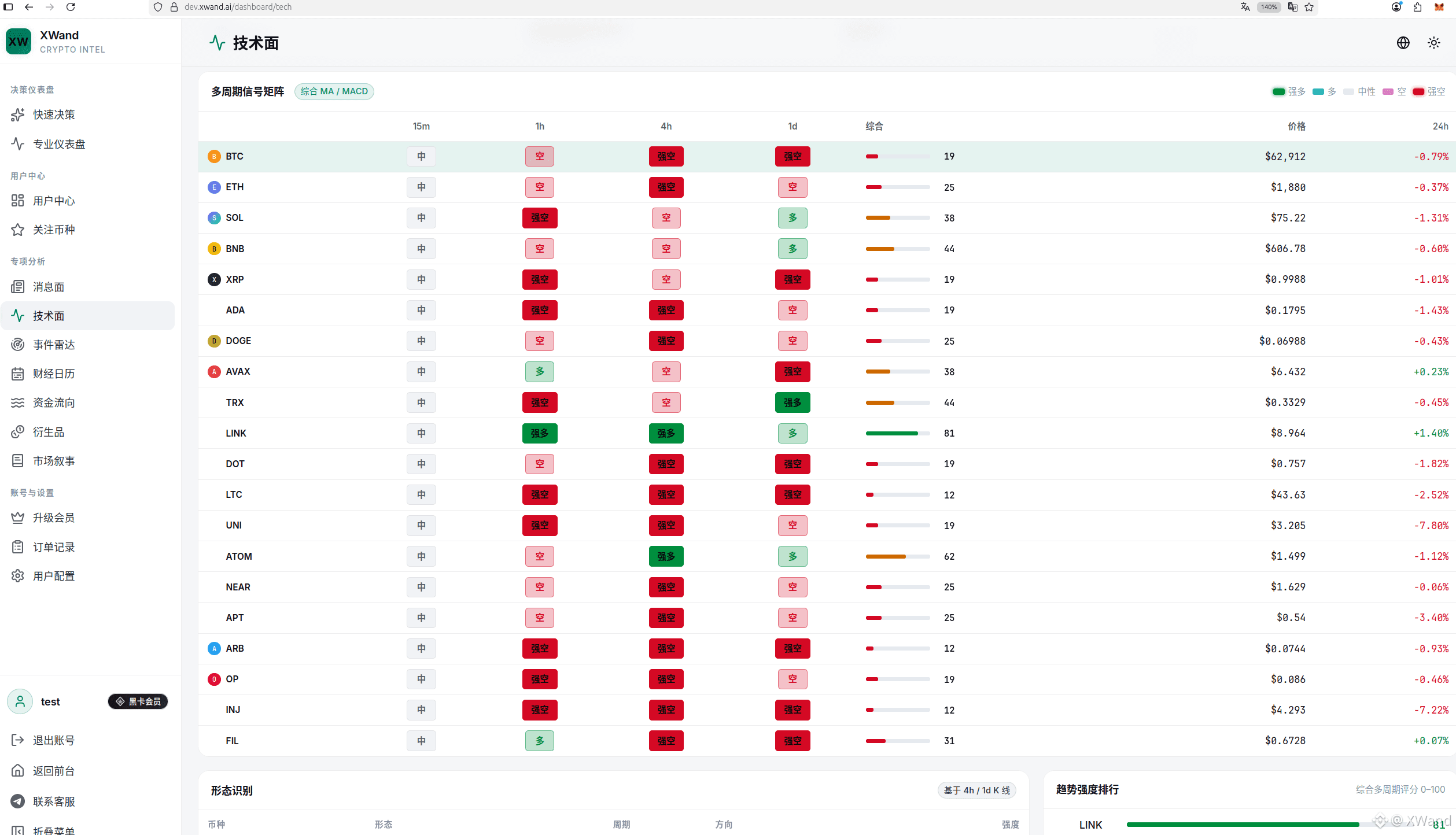Open browser extensions puzzle icon
1456x835 pixels.
1417,7
